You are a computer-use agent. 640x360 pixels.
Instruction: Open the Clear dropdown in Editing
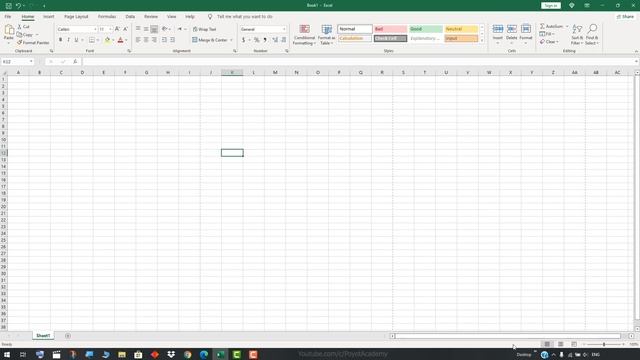click(549, 42)
